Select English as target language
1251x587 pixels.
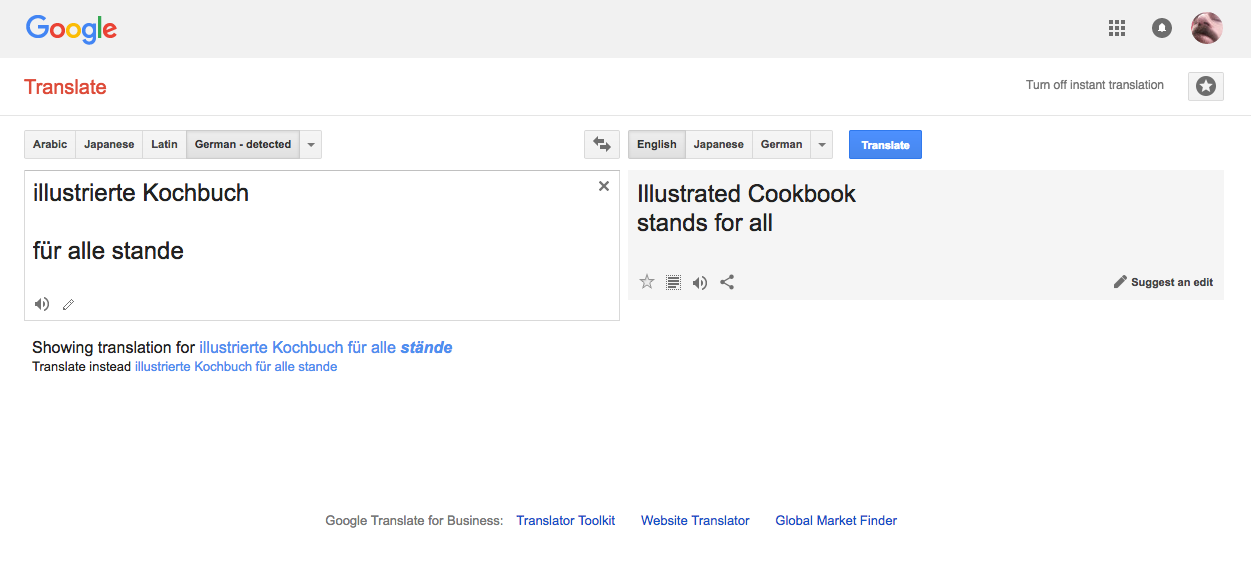[x=657, y=144]
